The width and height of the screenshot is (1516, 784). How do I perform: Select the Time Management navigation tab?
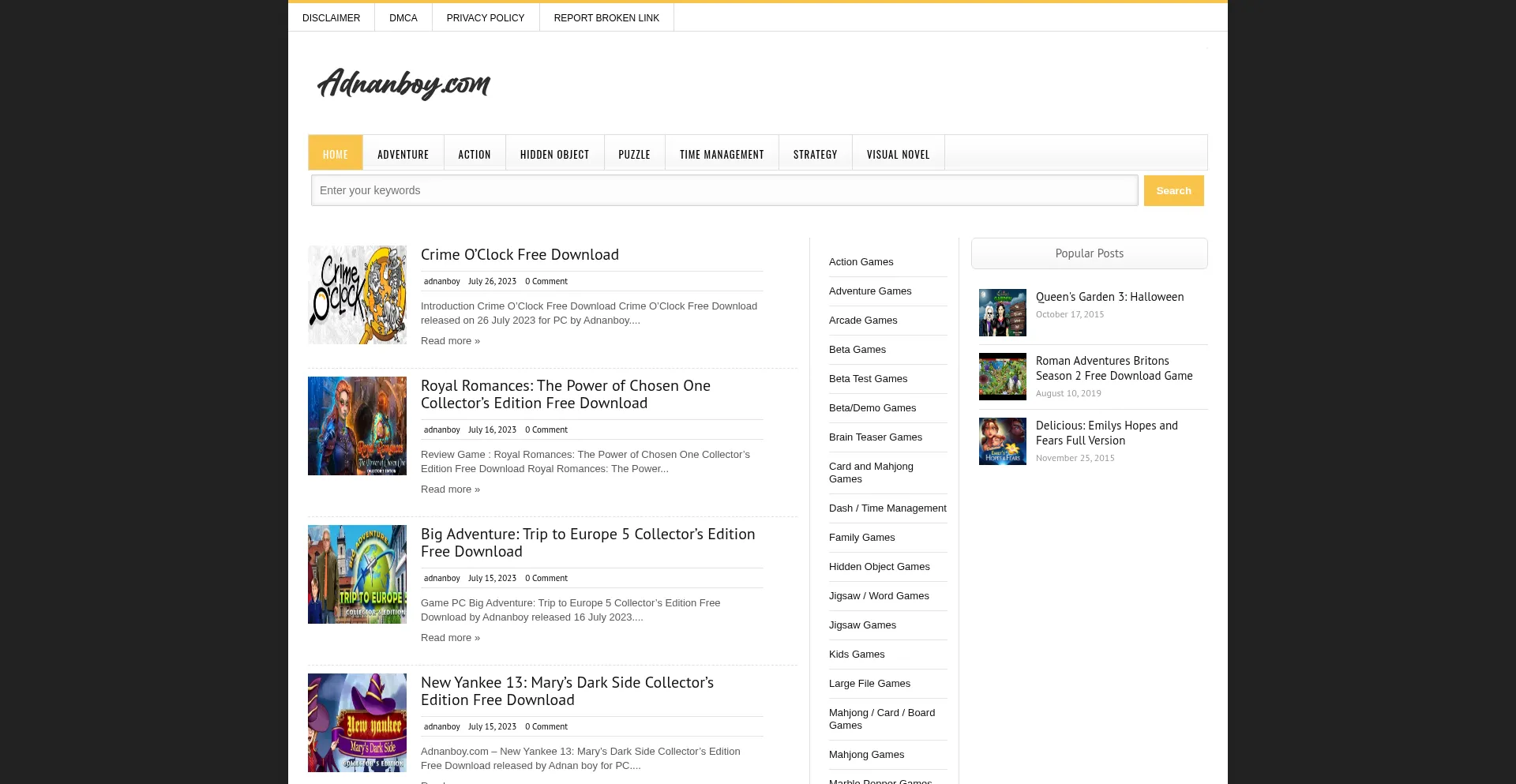pyautogui.click(x=722, y=153)
